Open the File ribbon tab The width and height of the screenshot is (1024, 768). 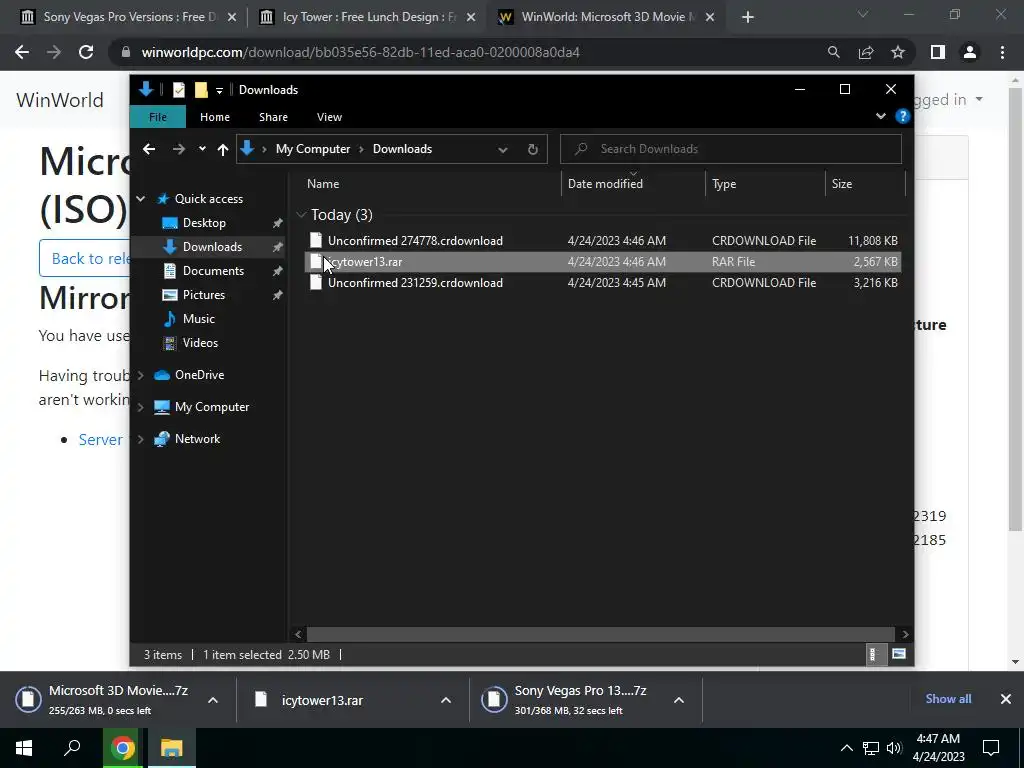158,117
